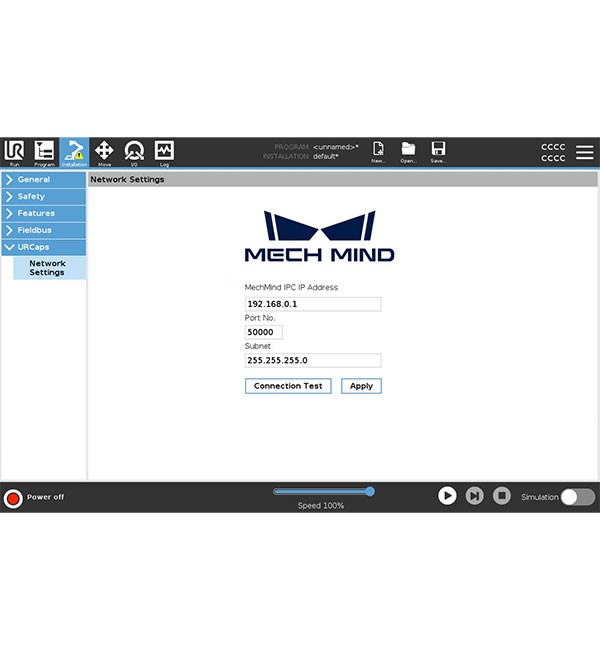
Task: Click the Subnet field
Action: coord(313,360)
